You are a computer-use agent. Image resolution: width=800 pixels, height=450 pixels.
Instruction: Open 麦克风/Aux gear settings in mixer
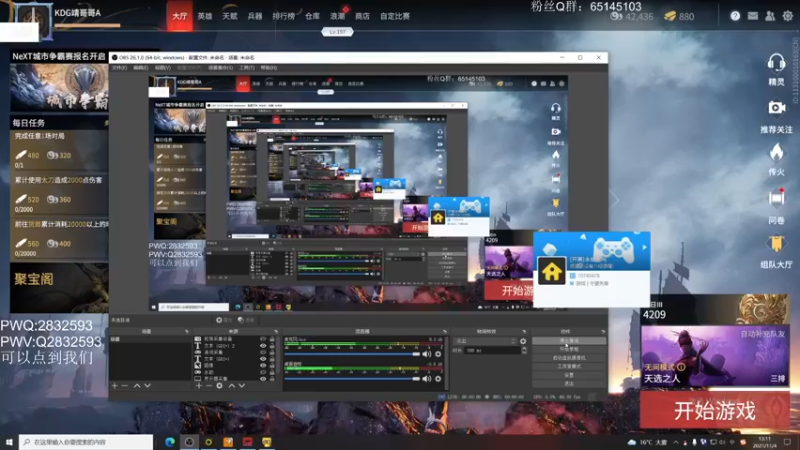point(438,354)
